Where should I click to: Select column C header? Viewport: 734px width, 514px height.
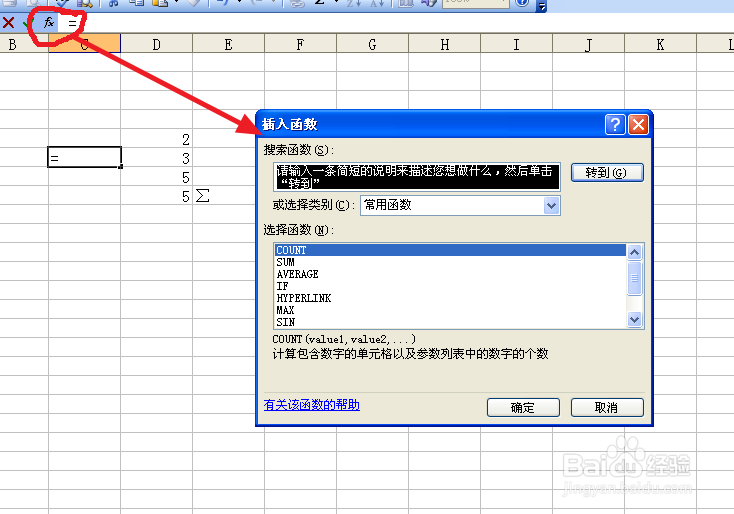(x=84, y=44)
